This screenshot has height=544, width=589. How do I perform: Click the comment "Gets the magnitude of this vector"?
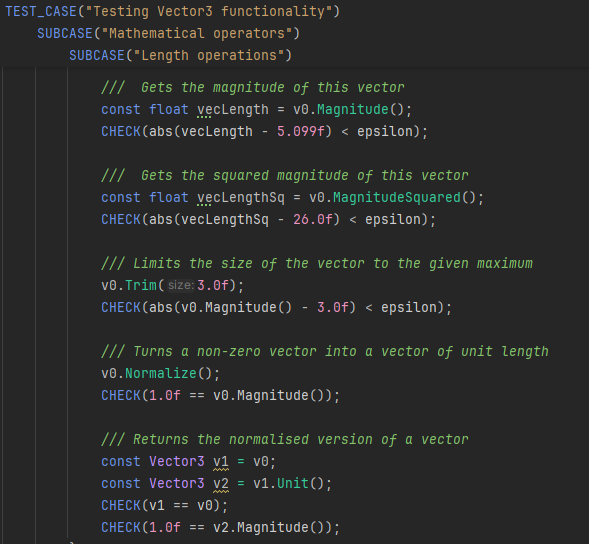[253, 88]
